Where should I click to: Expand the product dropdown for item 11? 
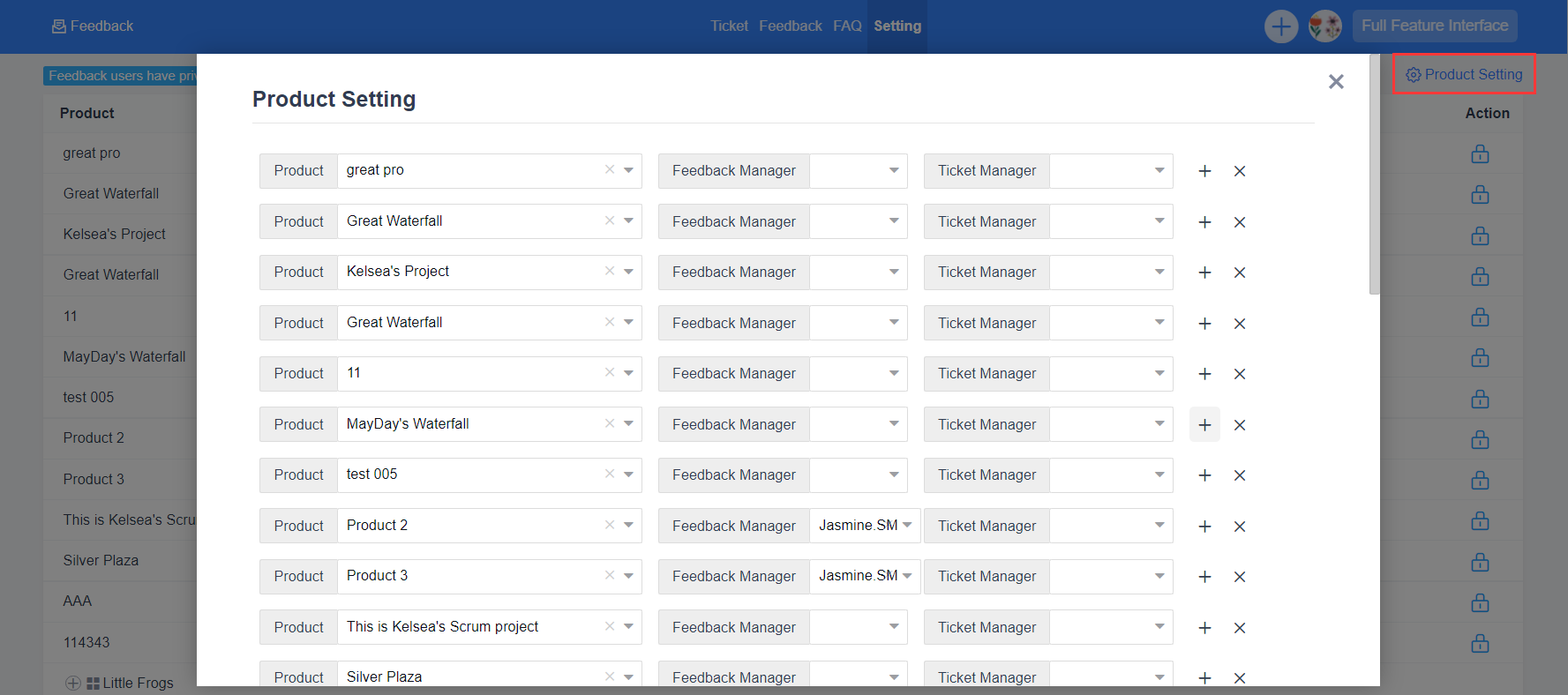628,373
